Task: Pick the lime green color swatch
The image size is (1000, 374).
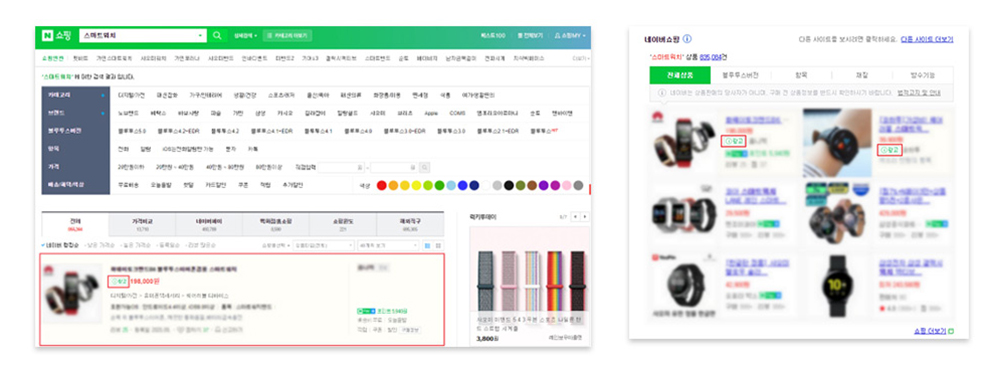Action: click(x=428, y=186)
